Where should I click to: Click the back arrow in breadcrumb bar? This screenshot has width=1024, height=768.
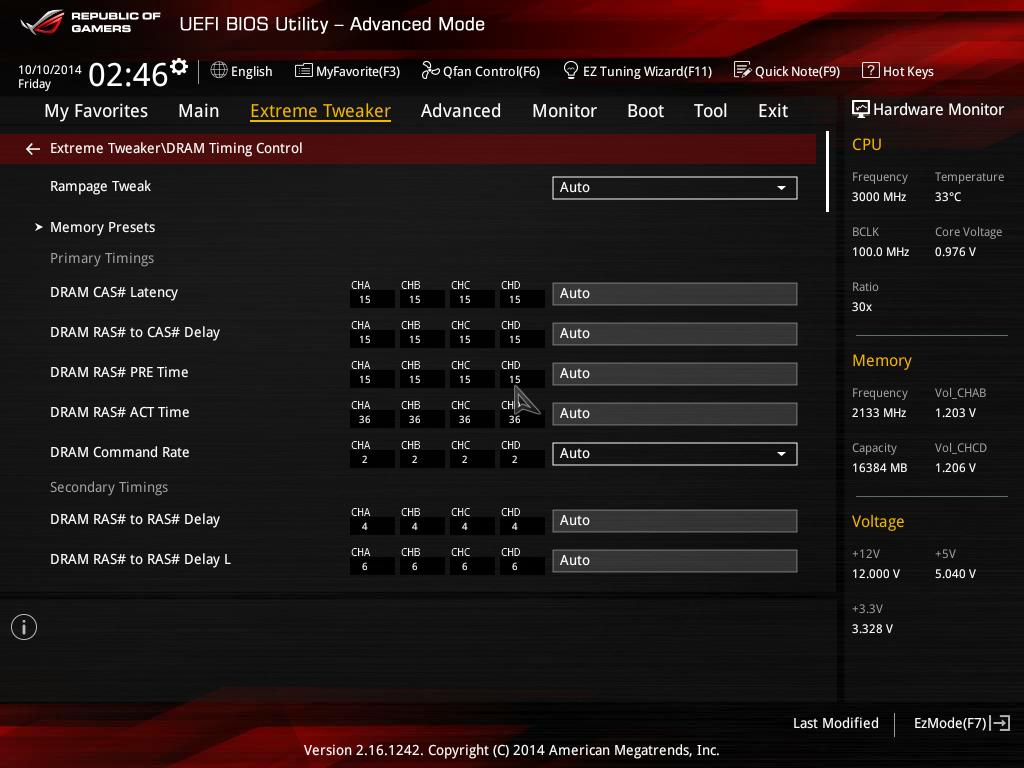click(33, 149)
